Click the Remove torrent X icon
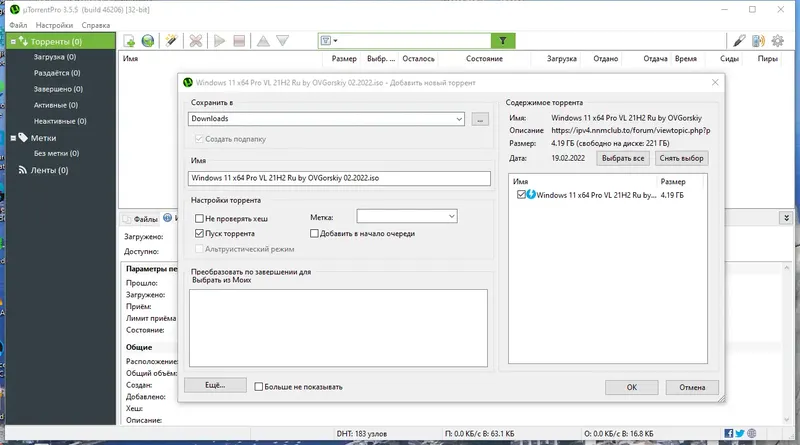The height and width of the screenshot is (445, 800). [x=195, y=41]
